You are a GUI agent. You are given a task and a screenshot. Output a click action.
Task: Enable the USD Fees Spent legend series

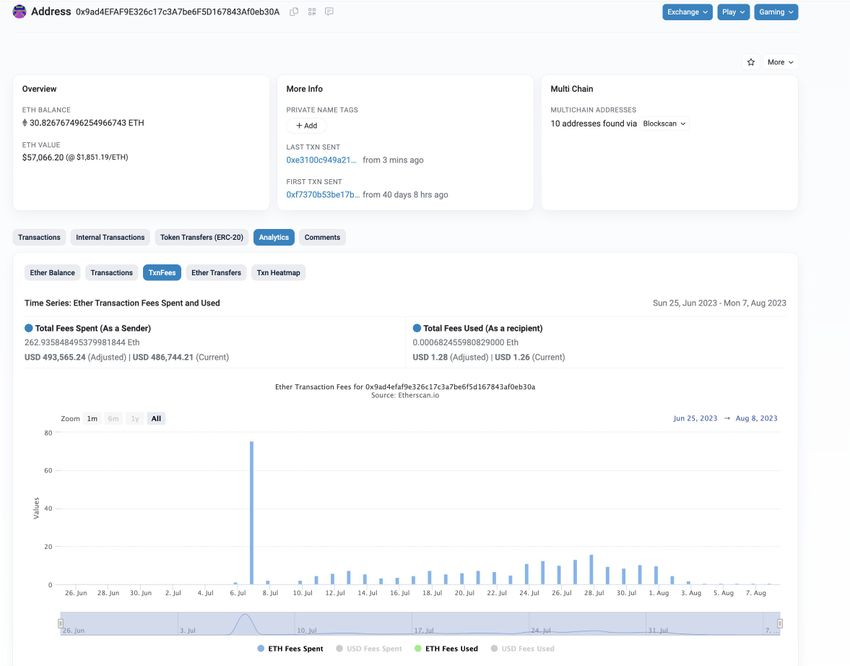coord(368,649)
